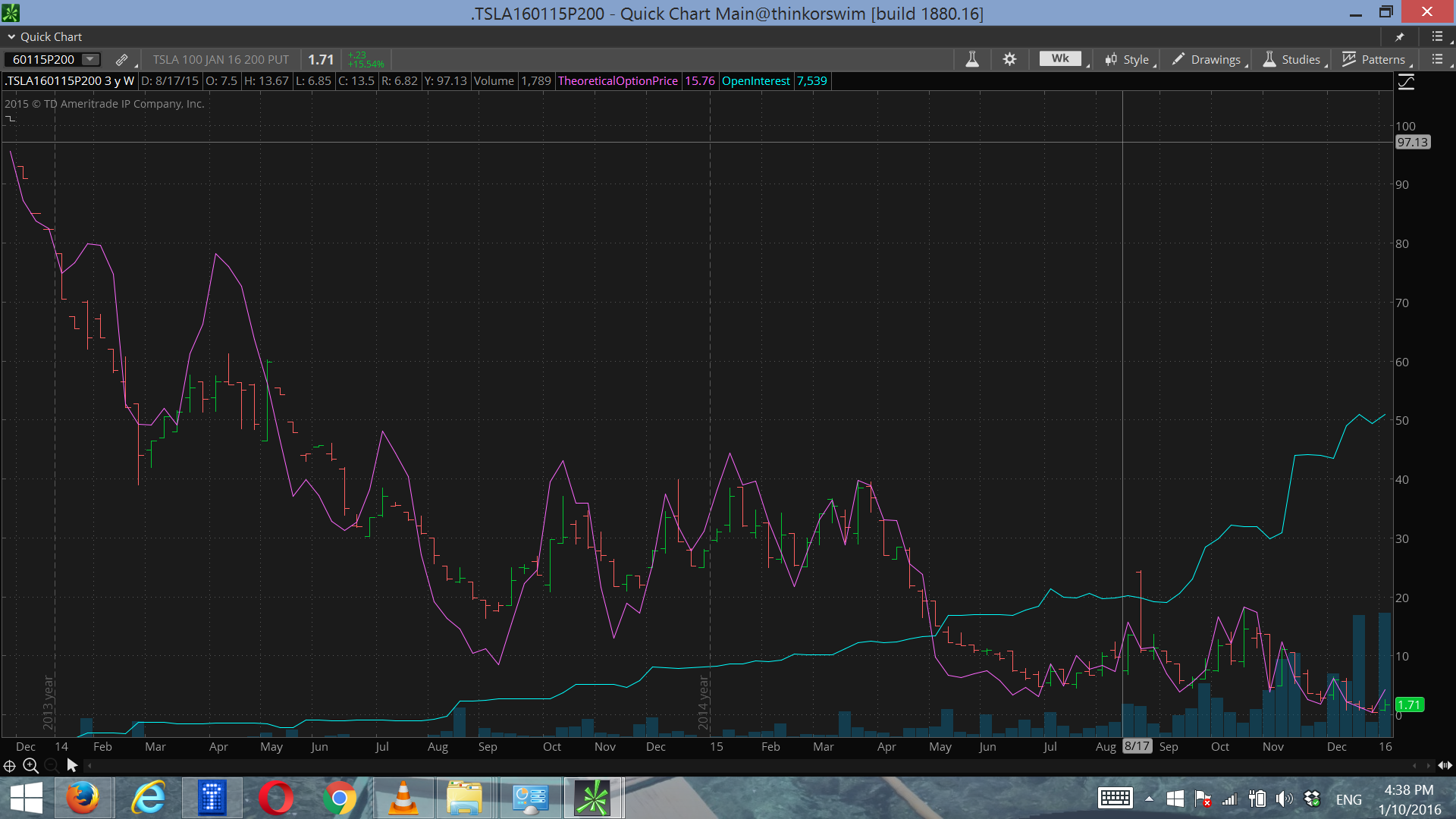1456x819 pixels.
Task: Click the thinkorswim title bar logo
Action: coord(11,13)
